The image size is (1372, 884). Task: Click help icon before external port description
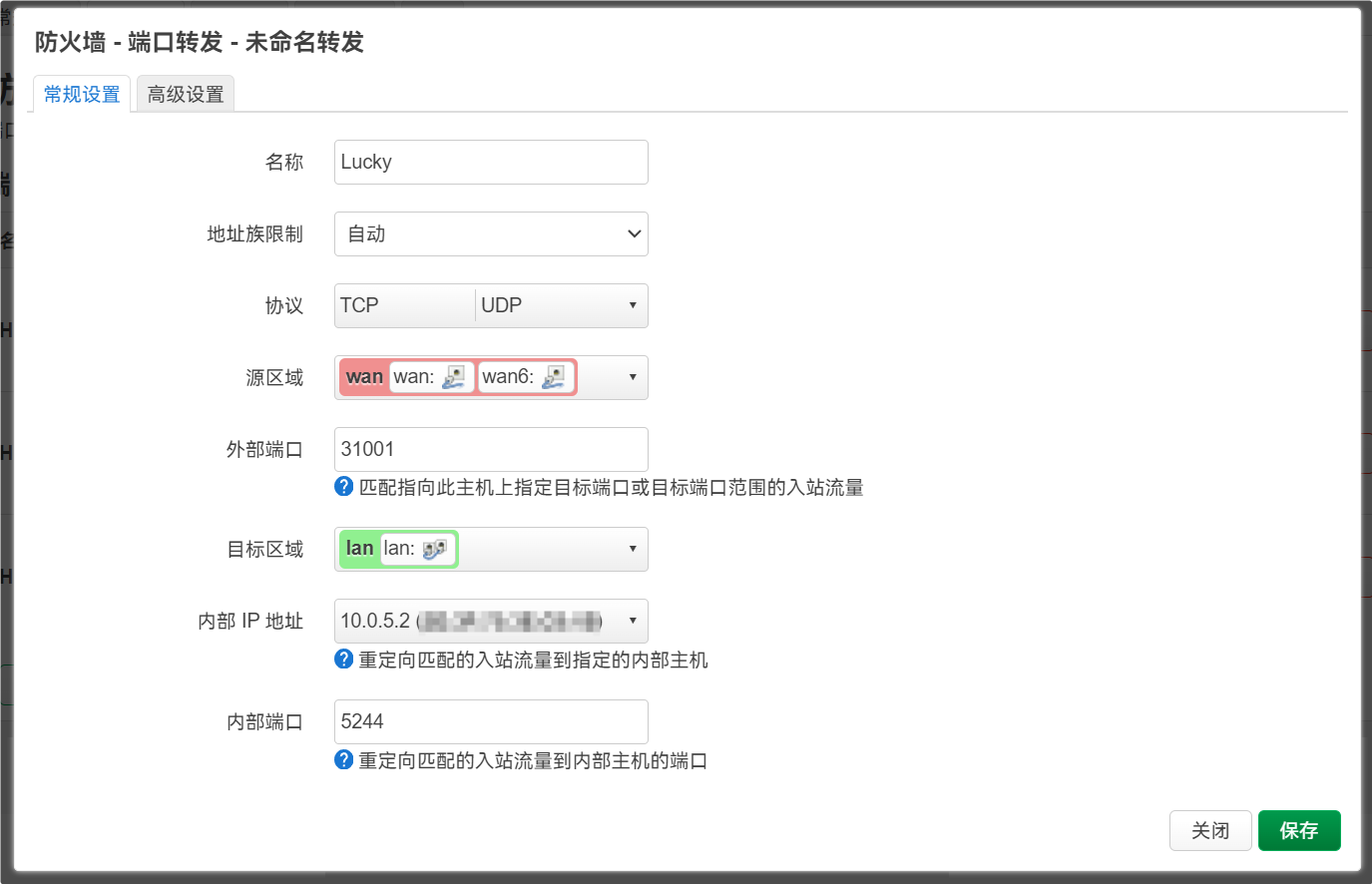click(343, 484)
